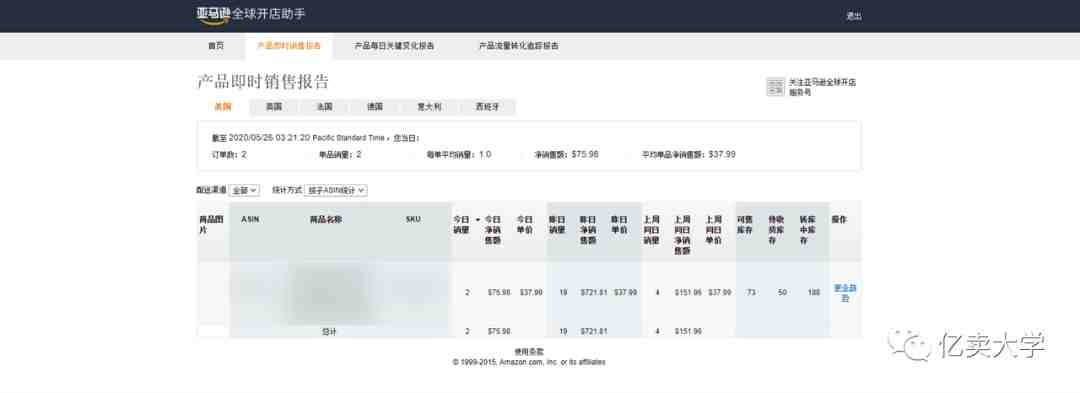Click the 退出 logout link
This screenshot has width=1080, height=393.
(x=853, y=17)
